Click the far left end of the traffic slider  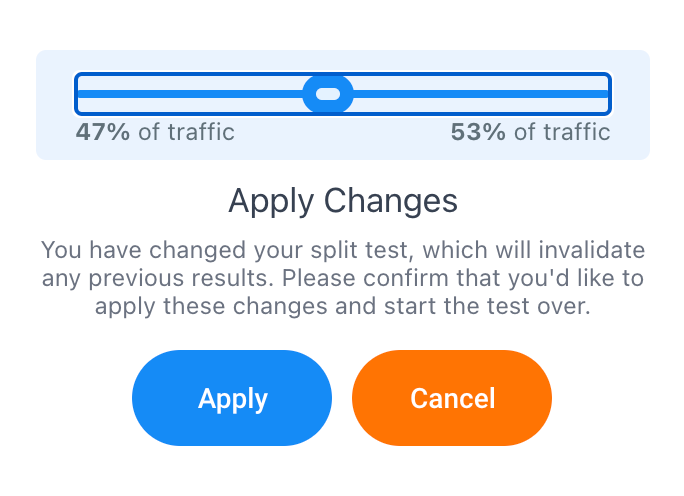pyautogui.click(x=80, y=94)
